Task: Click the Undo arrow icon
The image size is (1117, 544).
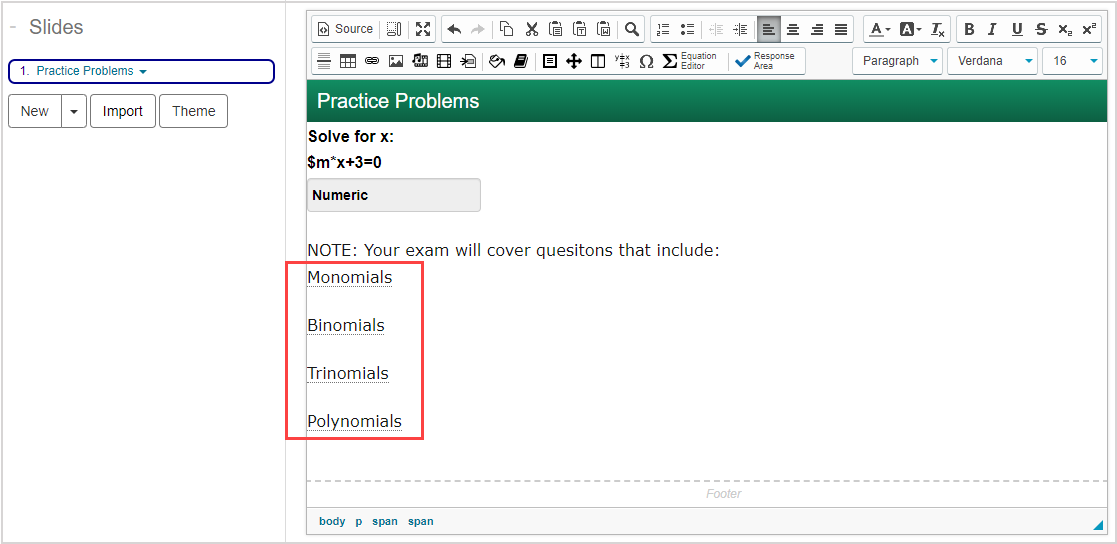Action: pyautogui.click(x=454, y=29)
